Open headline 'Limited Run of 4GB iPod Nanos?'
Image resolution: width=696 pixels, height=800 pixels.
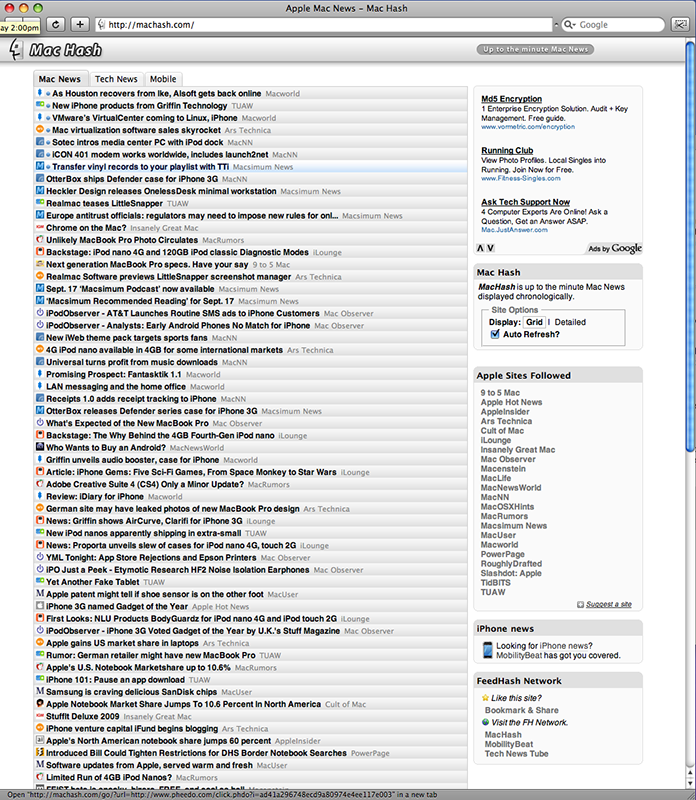pyautogui.click(x=109, y=777)
